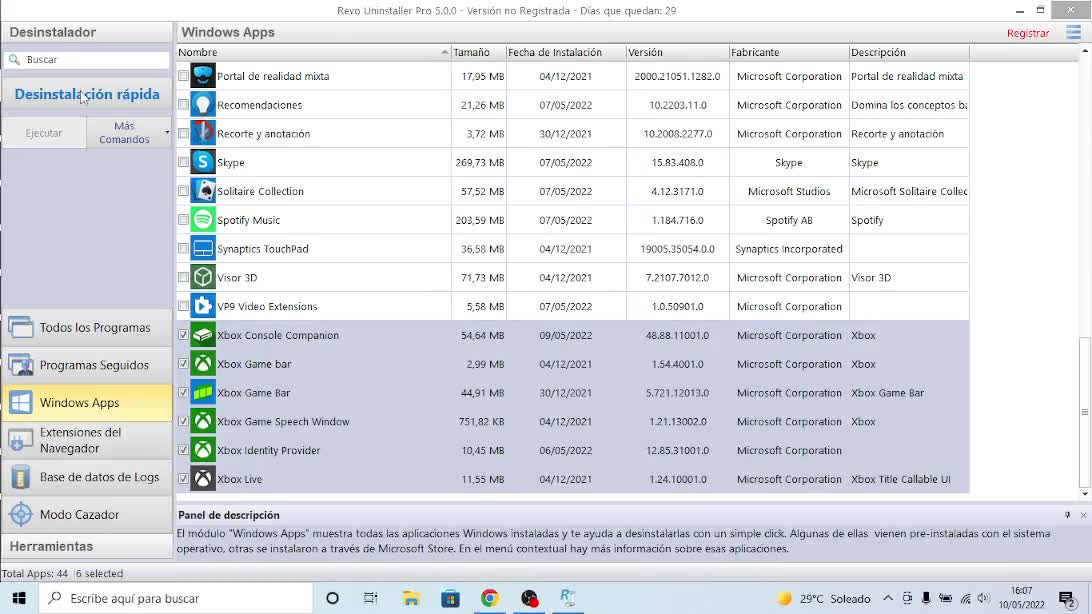Click the scrollbar up arrow of app list
The height and width of the screenshot is (614, 1092).
click(x=1084, y=50)
